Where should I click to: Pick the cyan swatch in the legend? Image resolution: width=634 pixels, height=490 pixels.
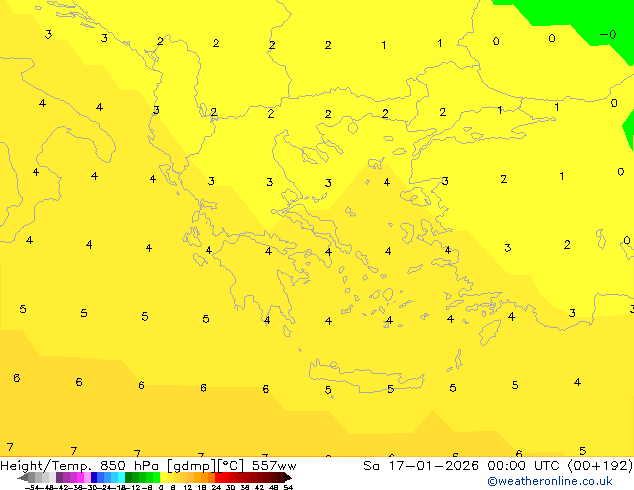pos(121,478)
